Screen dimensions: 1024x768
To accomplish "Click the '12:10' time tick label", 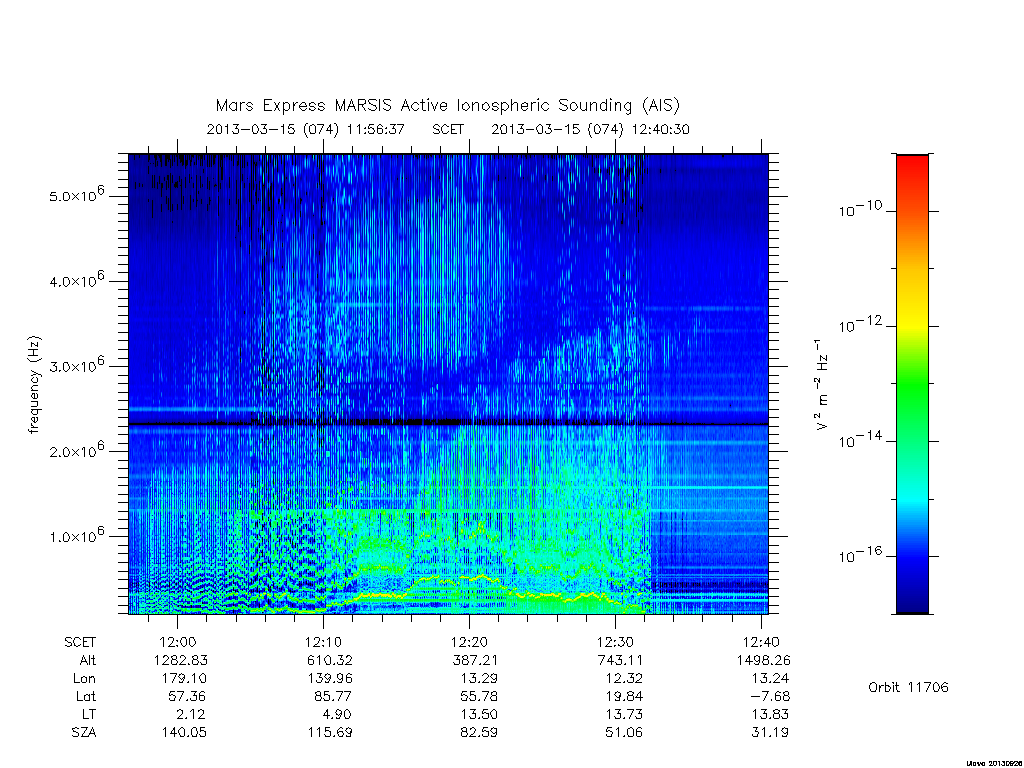I will coord(323,642).
